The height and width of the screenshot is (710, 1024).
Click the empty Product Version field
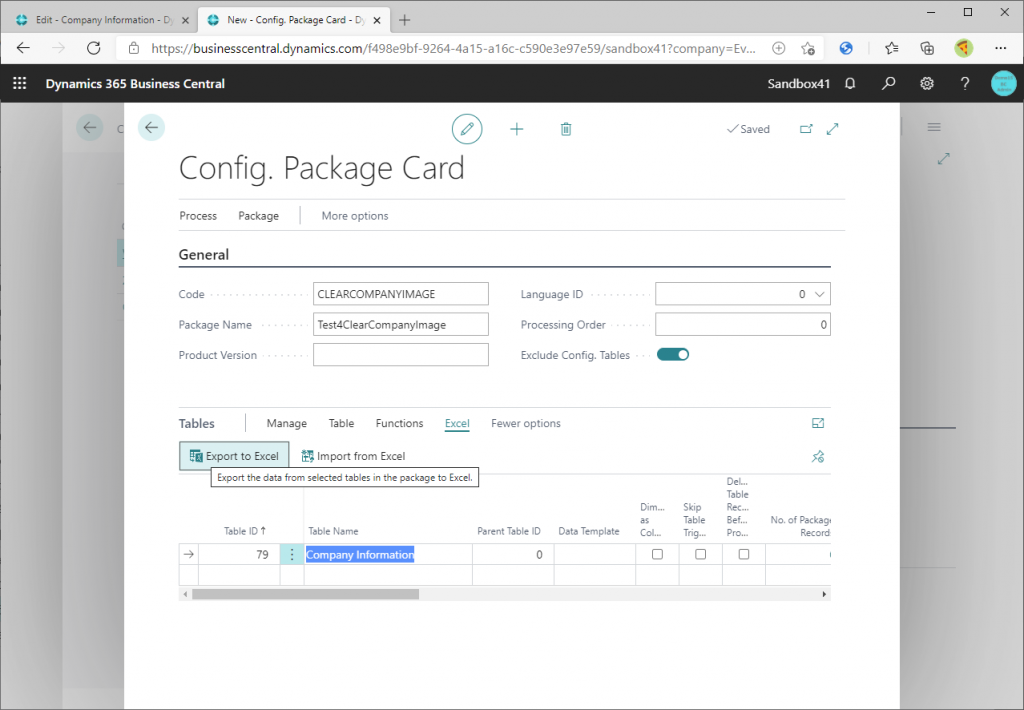coord(400,355)
